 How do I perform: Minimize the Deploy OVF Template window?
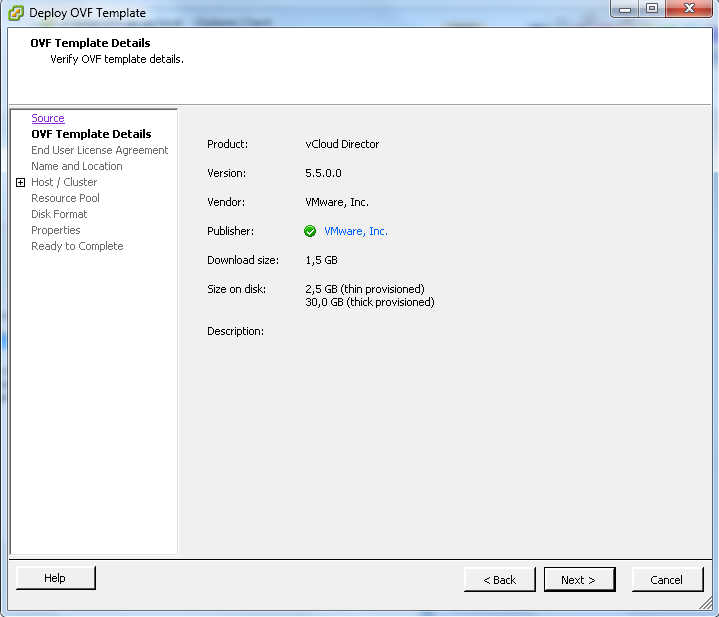click(x=625, y=9)
